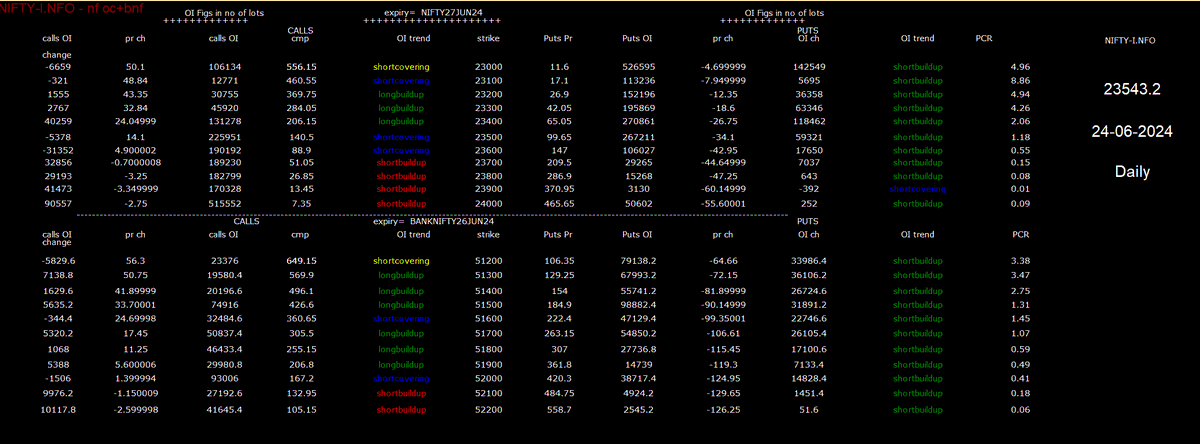Click calls OI change 10117.8

tap(57, 410)
